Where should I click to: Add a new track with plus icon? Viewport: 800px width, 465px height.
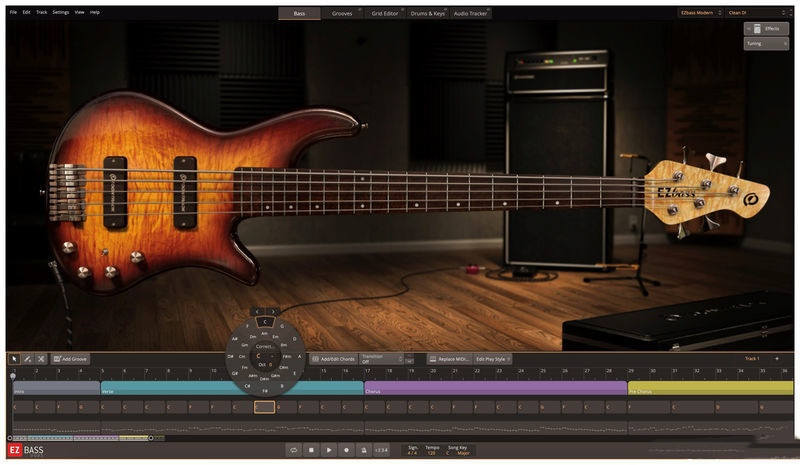[x=777, y=359]
